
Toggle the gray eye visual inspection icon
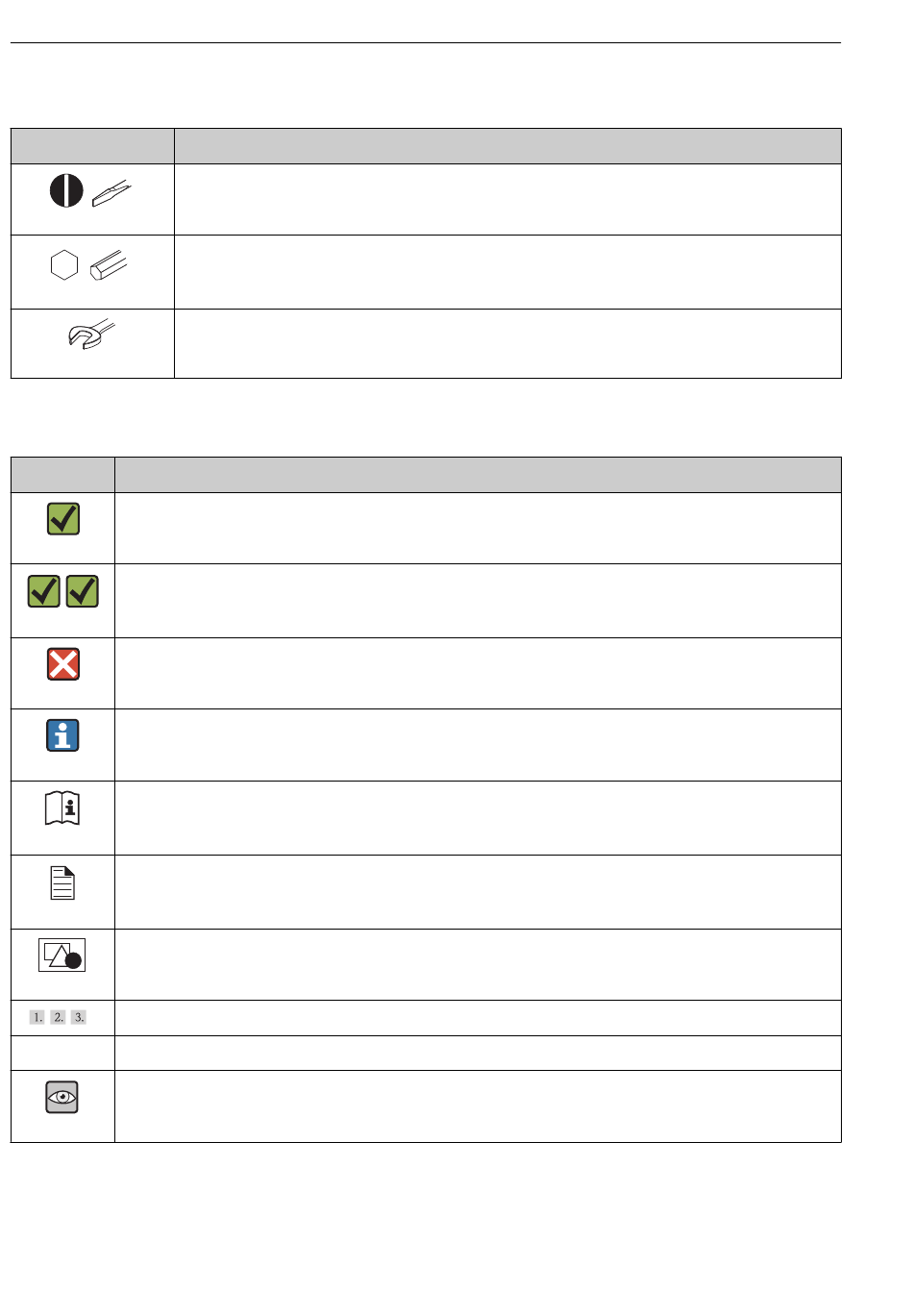tap(62, 1097)
